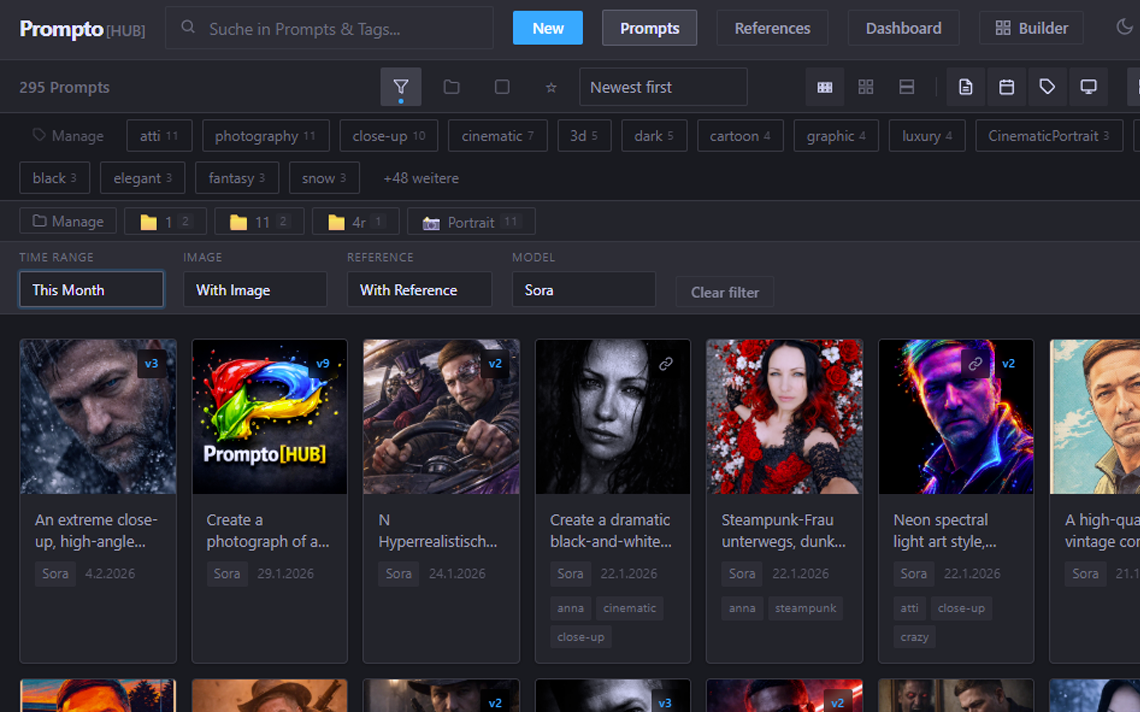Expand the +48 weitere tags
1140x712 pixels.
(x=421, y=178)
